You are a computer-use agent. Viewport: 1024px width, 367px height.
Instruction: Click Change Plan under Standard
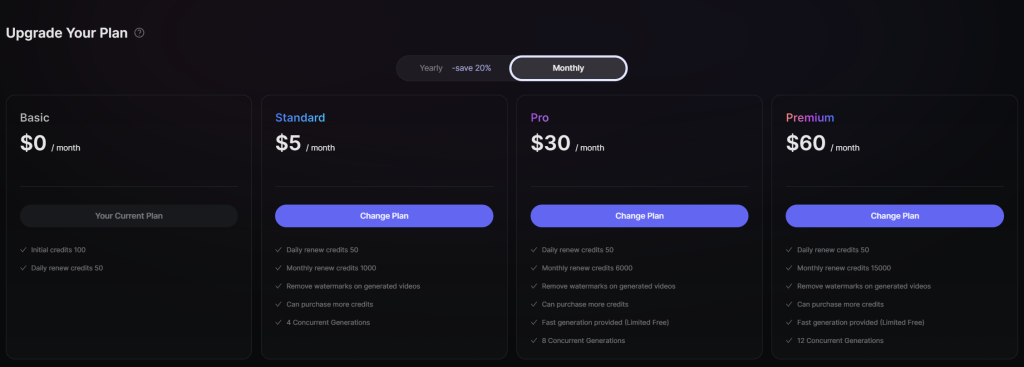coord(384,216)
